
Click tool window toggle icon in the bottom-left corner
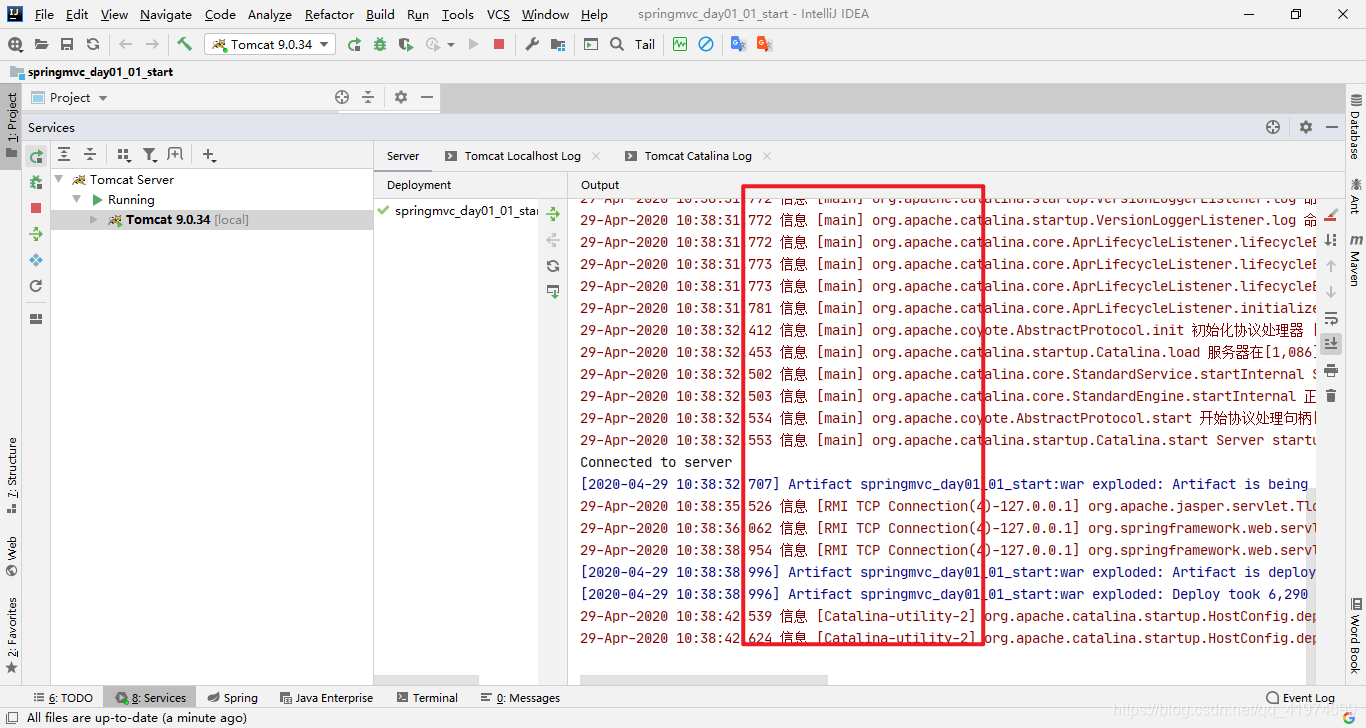click(x=10, y=717)
